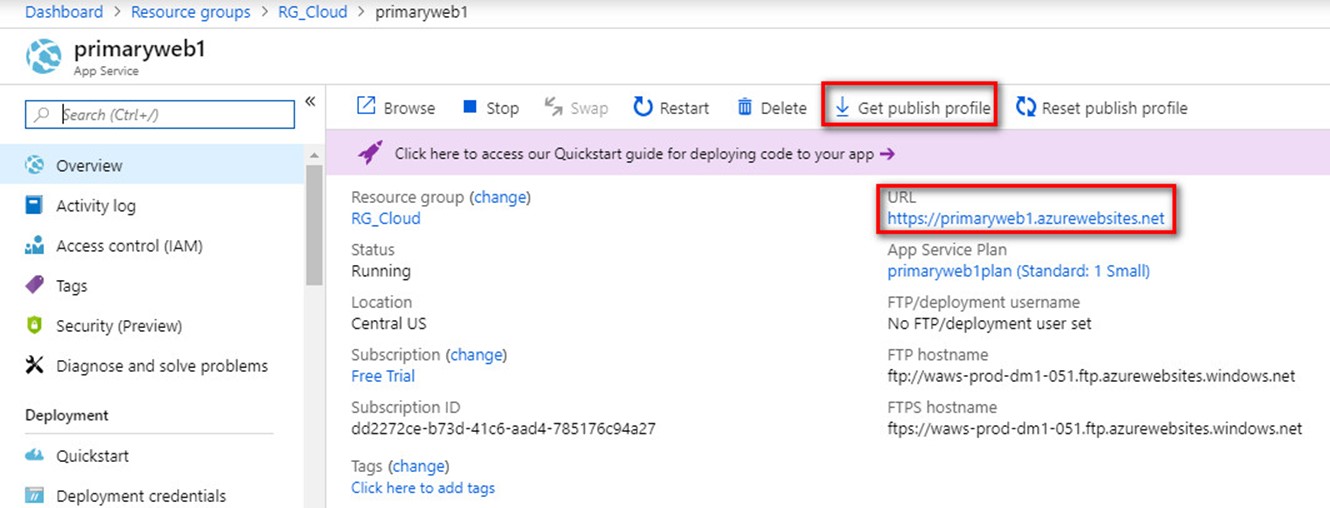Screen dimensions: 1330x508
Task: Click the green Security shield icon
Action: [x=35, y=325]
